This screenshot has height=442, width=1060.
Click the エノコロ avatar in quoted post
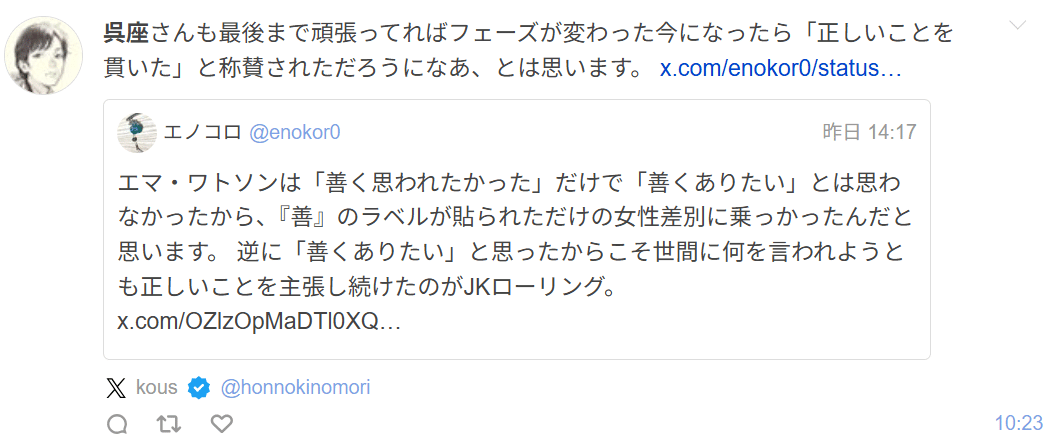coord(137,133)
